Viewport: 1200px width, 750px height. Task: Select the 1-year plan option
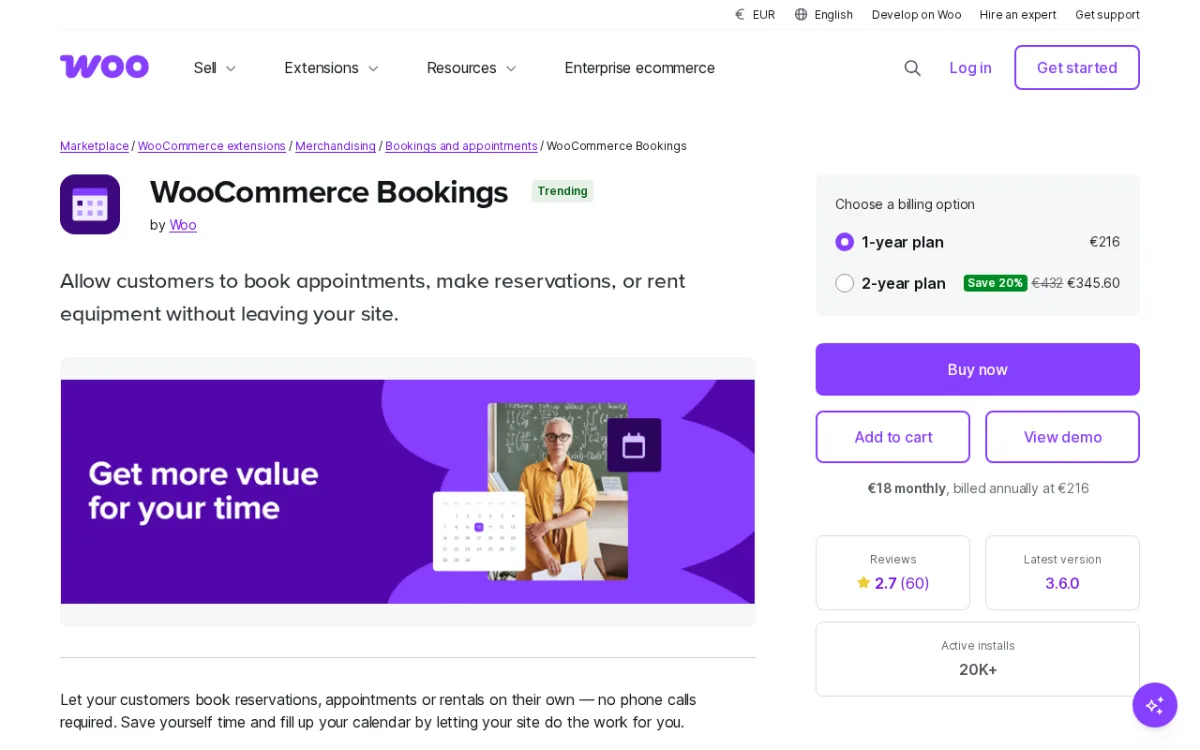[844, 242]
